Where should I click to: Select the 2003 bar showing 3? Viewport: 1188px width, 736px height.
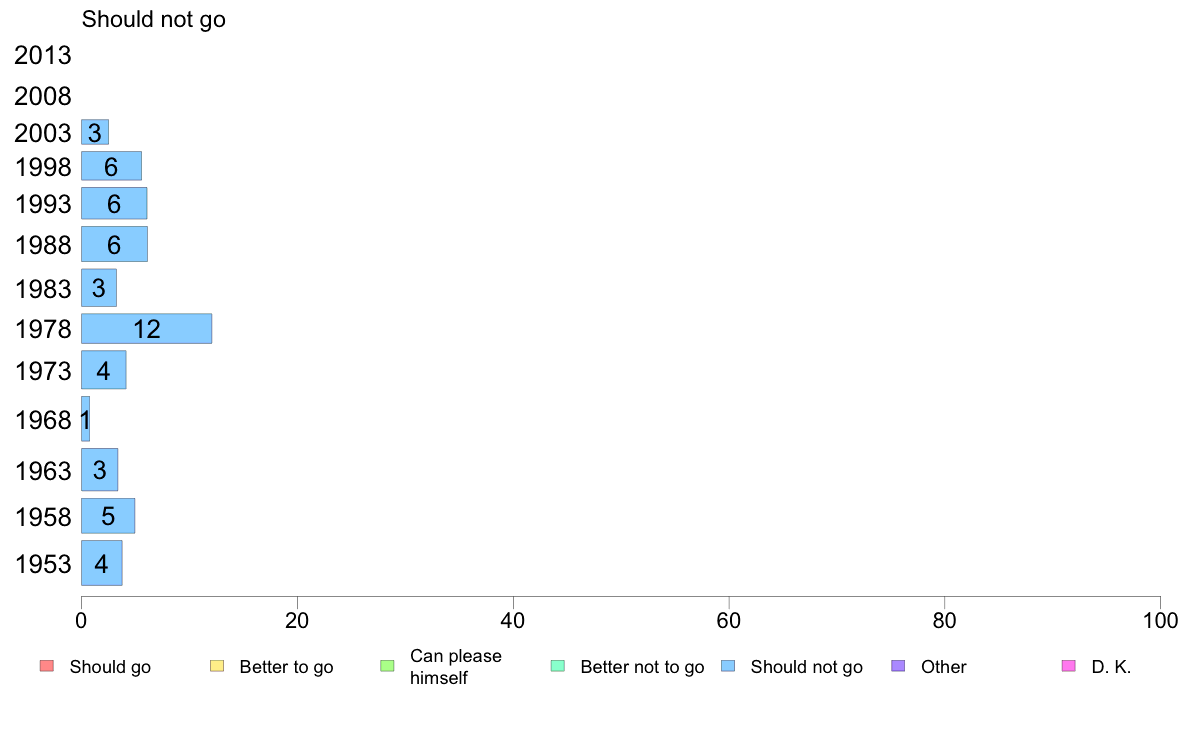[x=95, y=132]
